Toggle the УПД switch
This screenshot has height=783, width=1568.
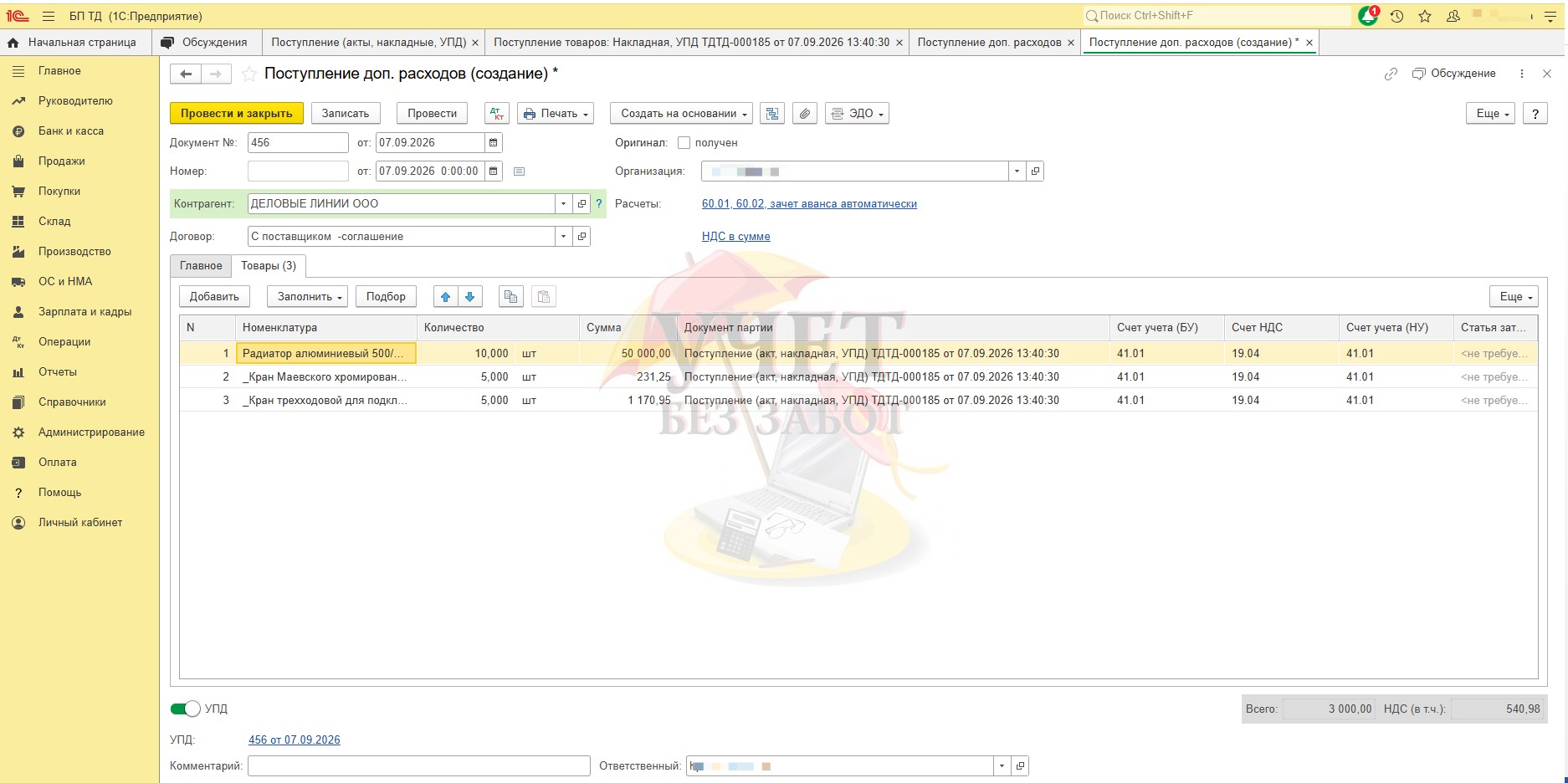tap(185, 709)
